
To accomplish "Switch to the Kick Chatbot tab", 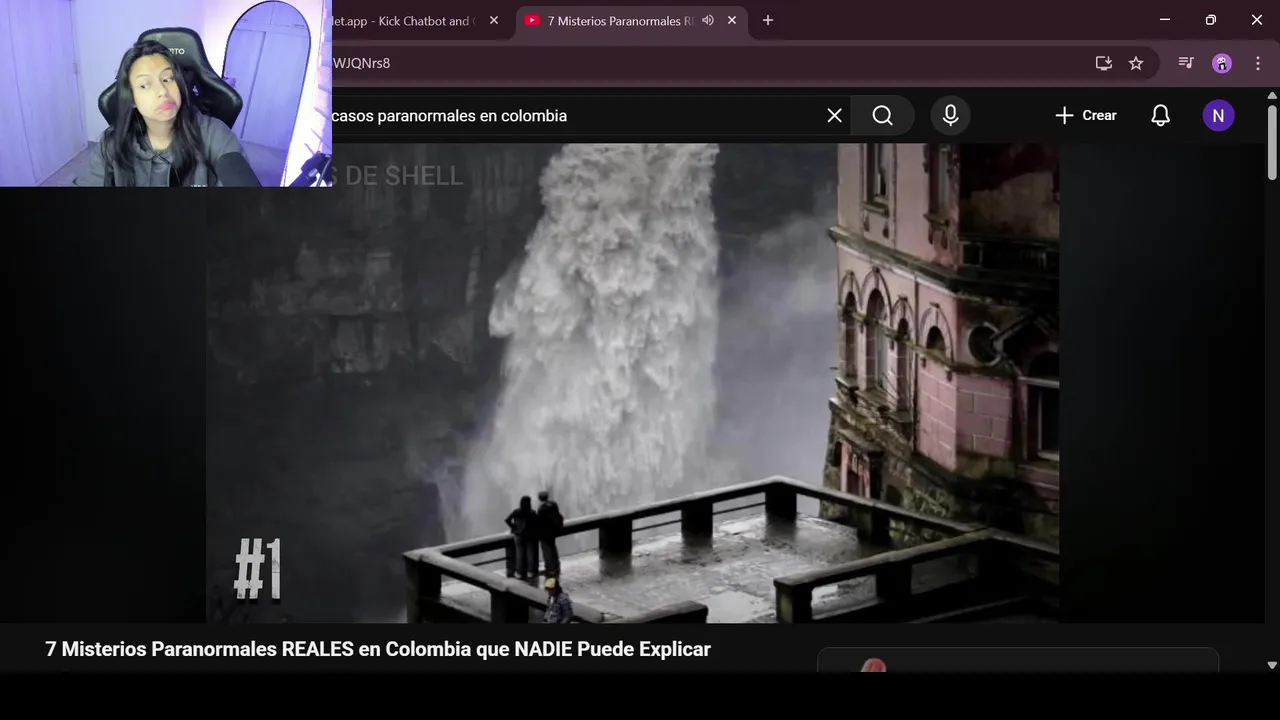I will pyautogui.click(x=410, y=20).
